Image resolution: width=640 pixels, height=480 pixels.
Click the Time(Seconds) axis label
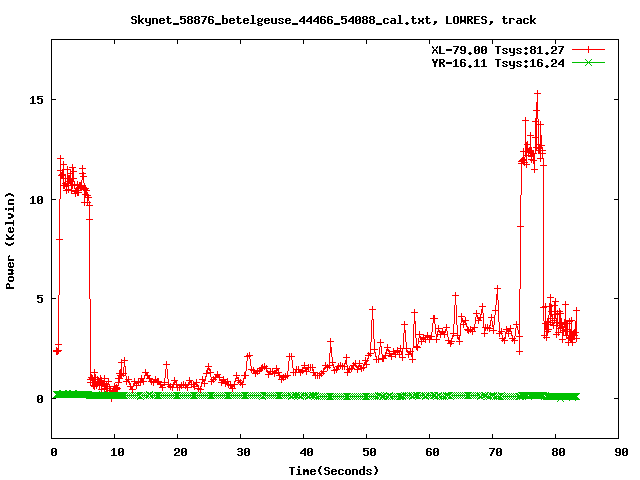[334, 471]
